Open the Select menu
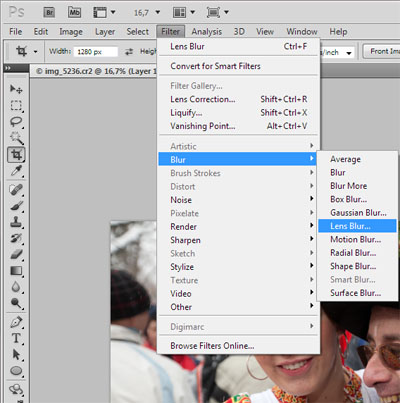Image resolution: width=400 pixels, height=403 pixels. point(137,32)
